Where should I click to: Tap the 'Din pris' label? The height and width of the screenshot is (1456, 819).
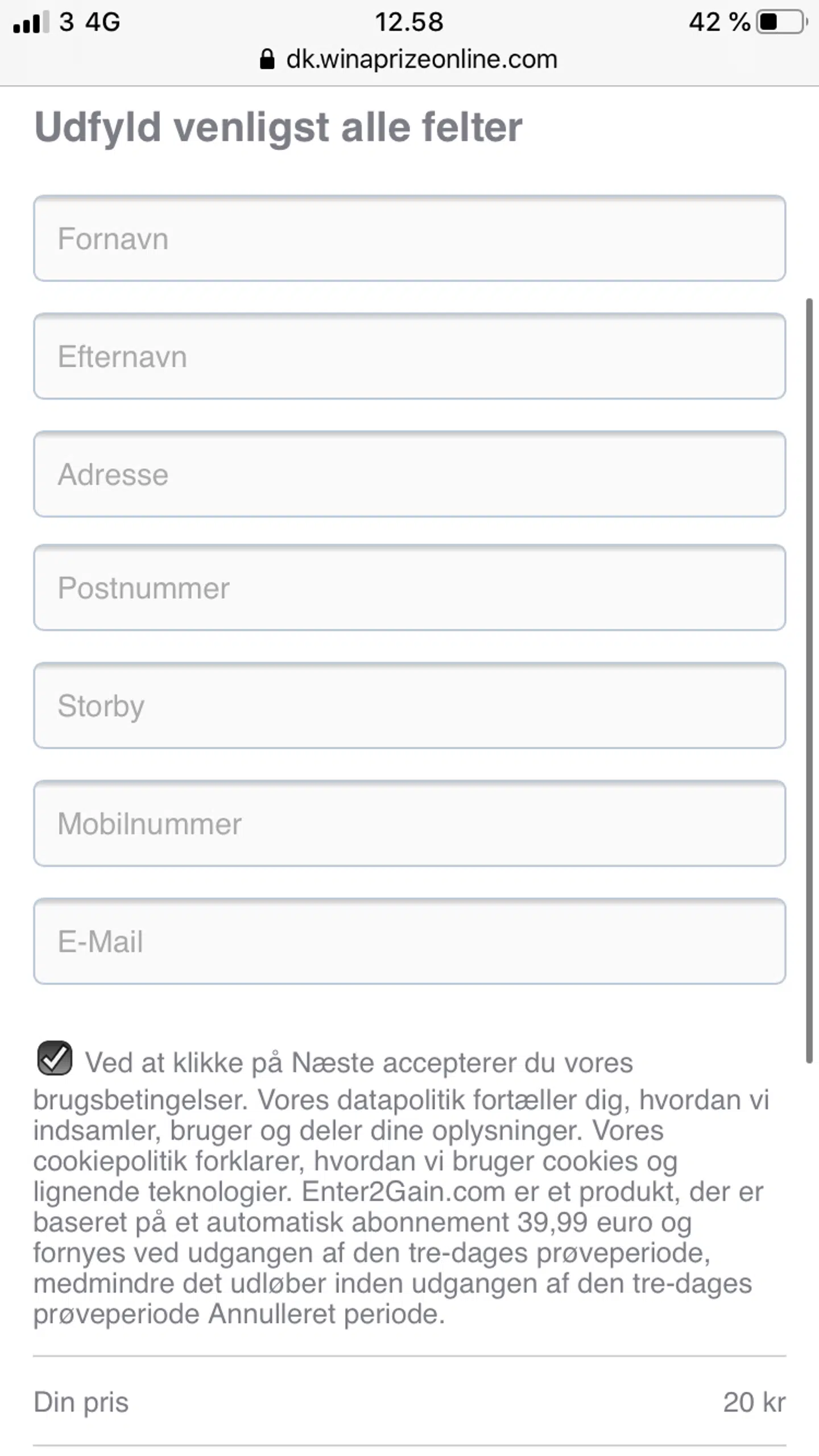[81, 1402]
